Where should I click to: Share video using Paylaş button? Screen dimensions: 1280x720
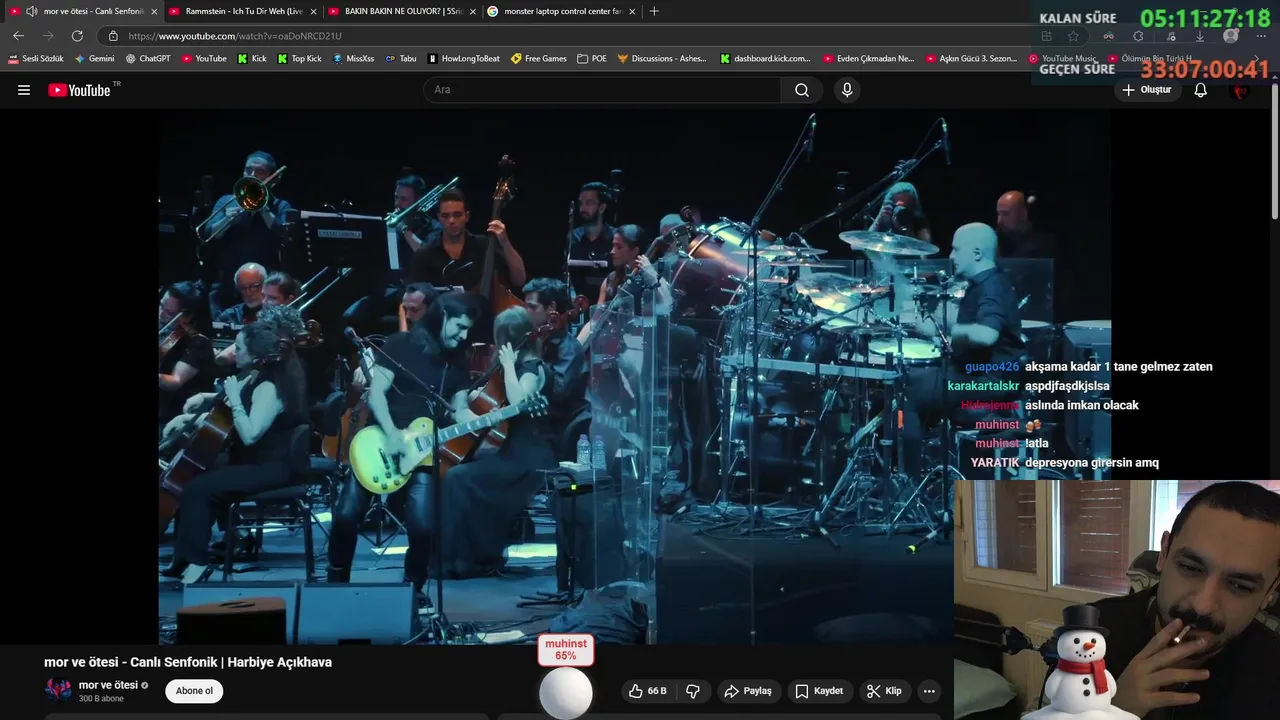click(x=748, y=691)
